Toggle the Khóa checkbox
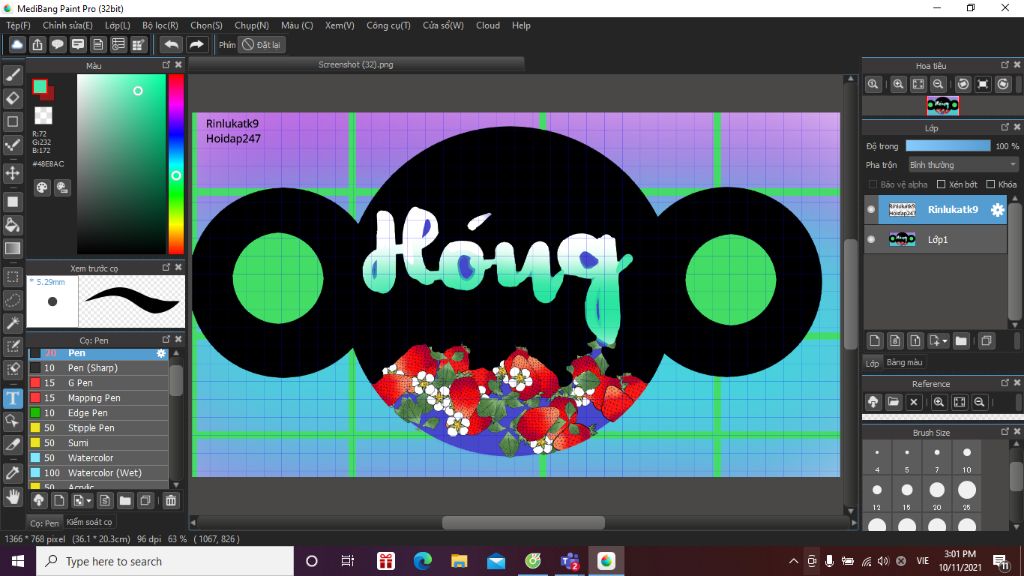1024x576 pixels. pos(990,184)
